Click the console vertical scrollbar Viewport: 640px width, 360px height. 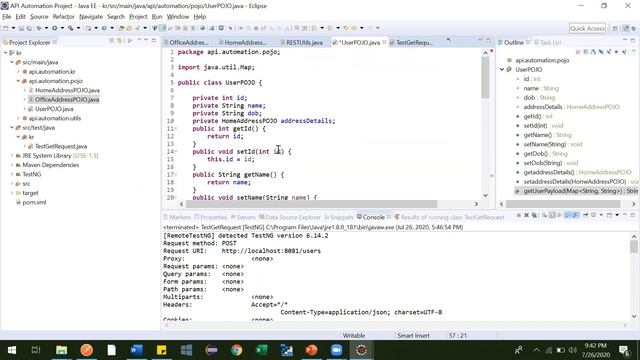634,247
